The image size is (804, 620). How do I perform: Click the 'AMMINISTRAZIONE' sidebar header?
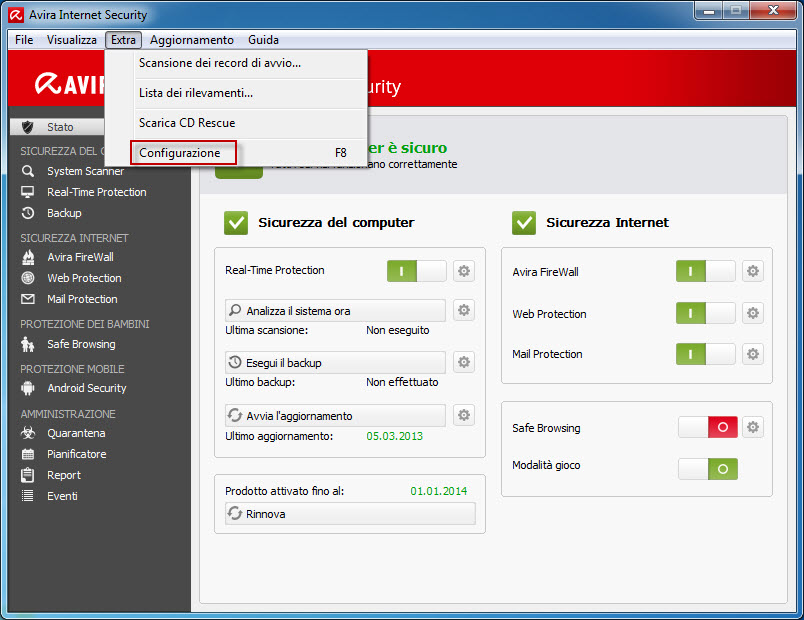tap(68, 414)
